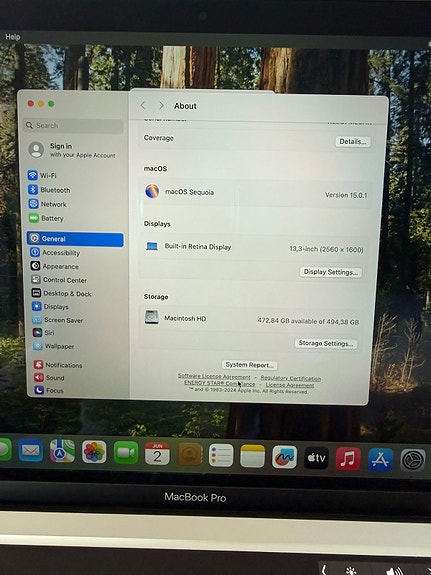Image resolution: width=431 pixels, height=575 pixels.
Task: Click the 13,3-inch resolution text
Action: [x=326, y=249]
